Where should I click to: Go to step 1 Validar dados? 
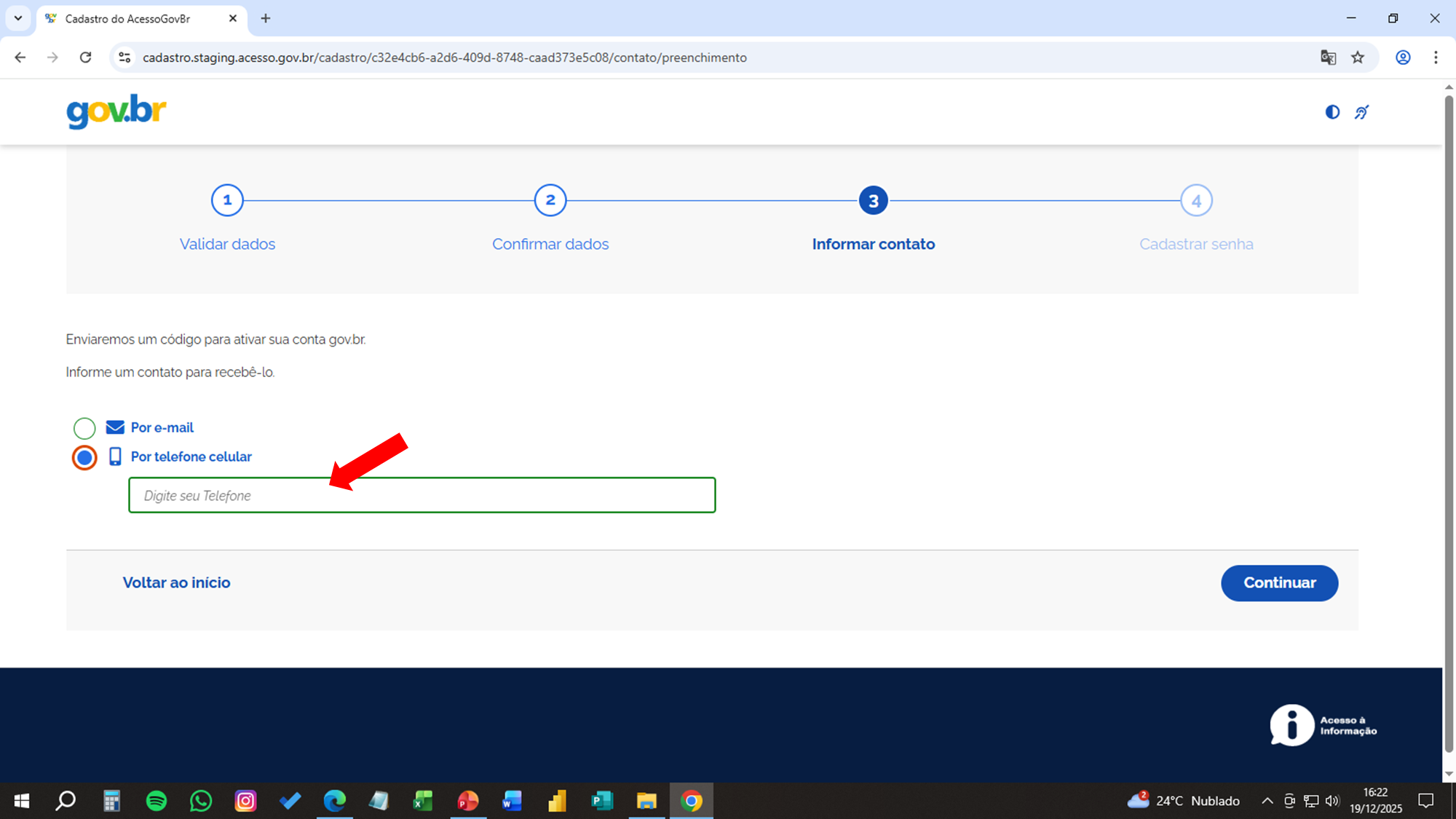(x=227, y=200)
